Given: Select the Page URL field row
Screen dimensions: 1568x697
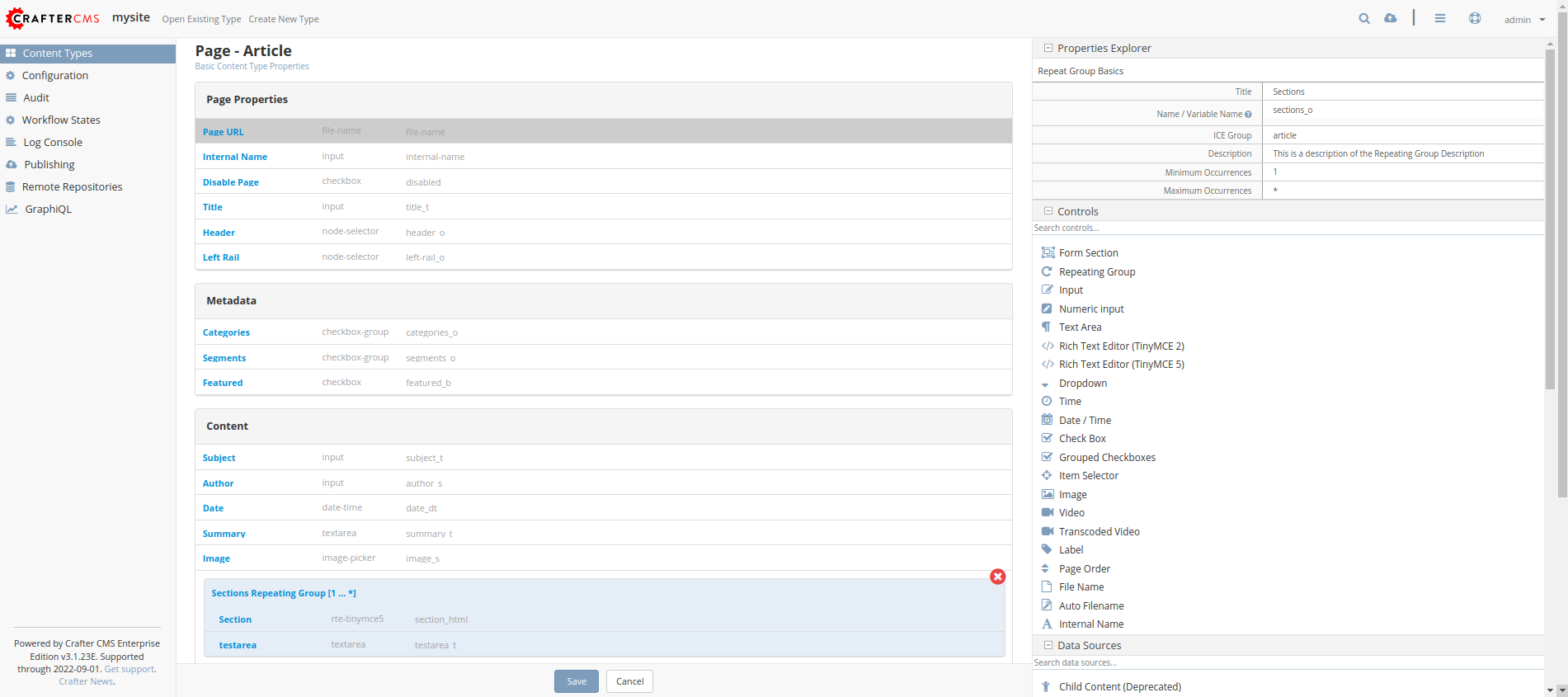Looking at the screenshot, I should pyautogui.click(x=603, y=131).
